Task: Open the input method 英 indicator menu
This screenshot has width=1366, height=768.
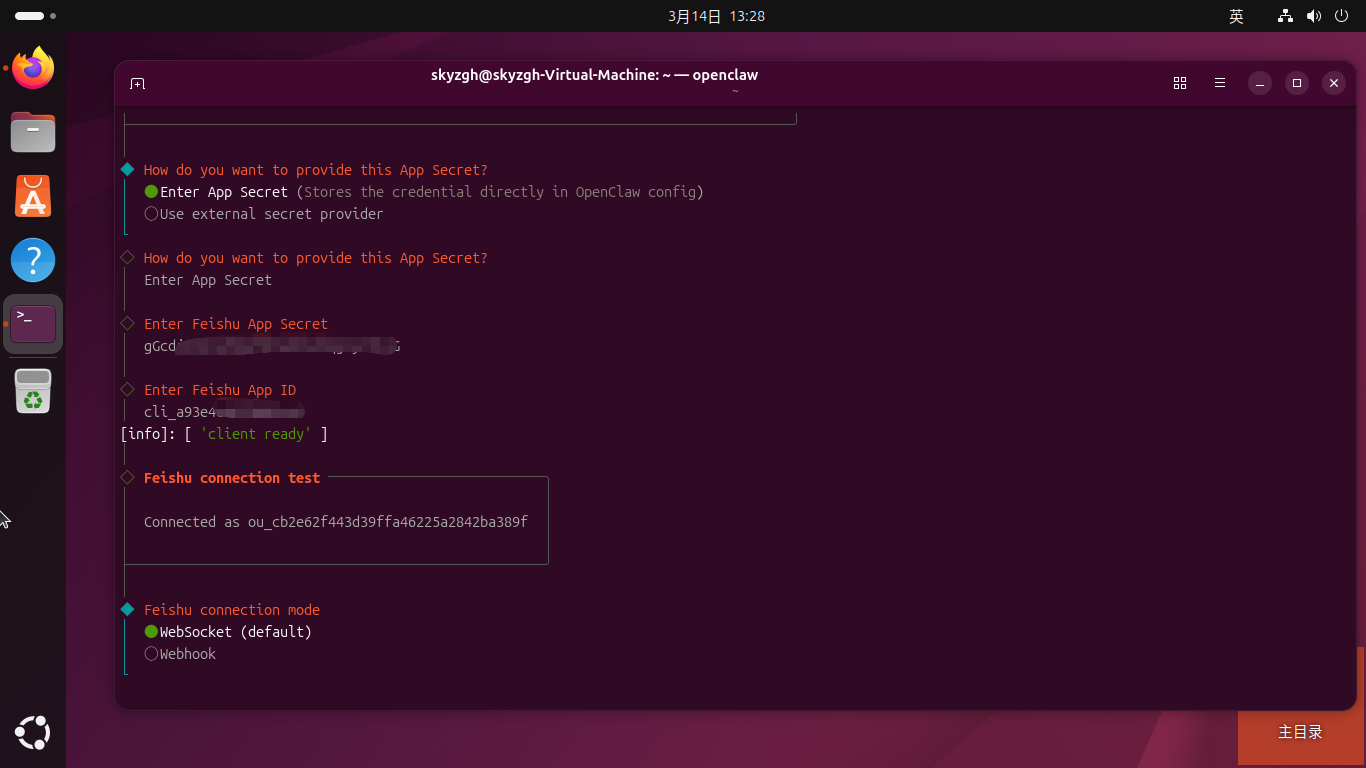Action: (x=1236, y=16)
